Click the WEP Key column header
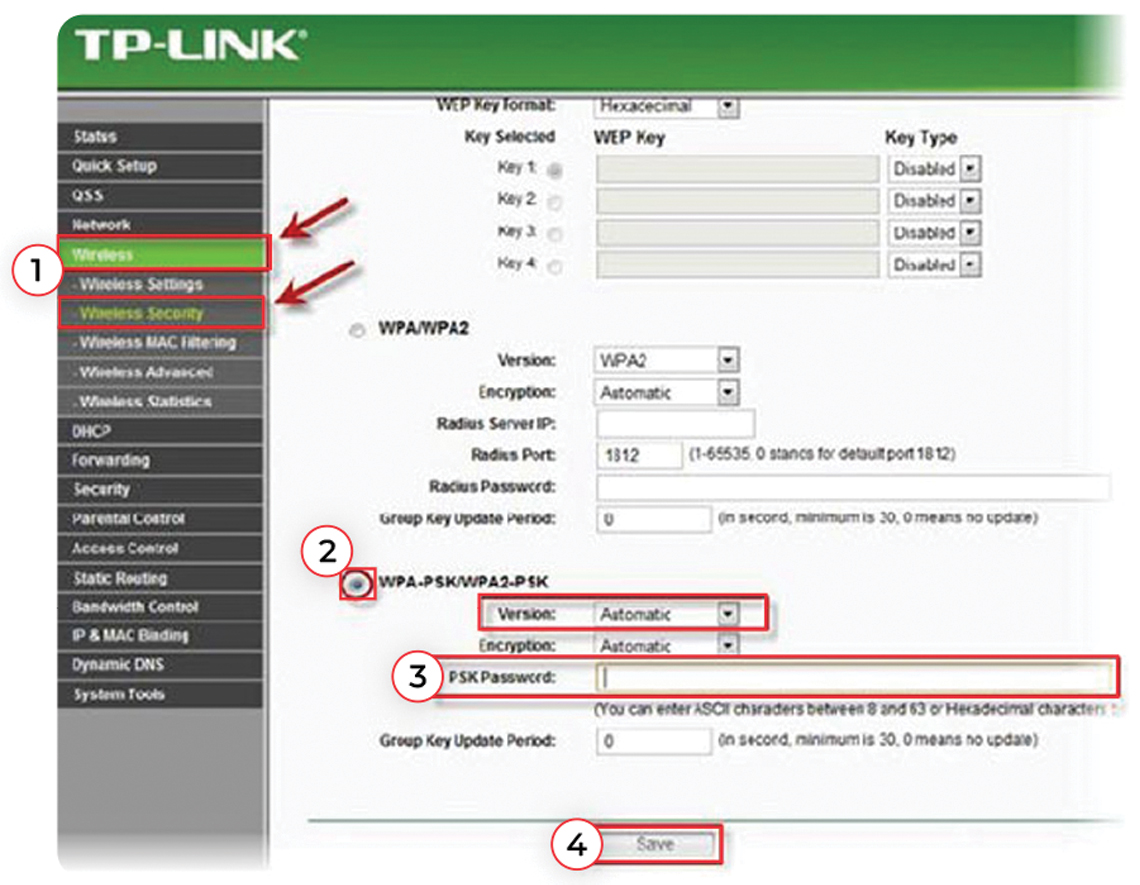Viewport: 1140px width, 885px height. [629, 137]
